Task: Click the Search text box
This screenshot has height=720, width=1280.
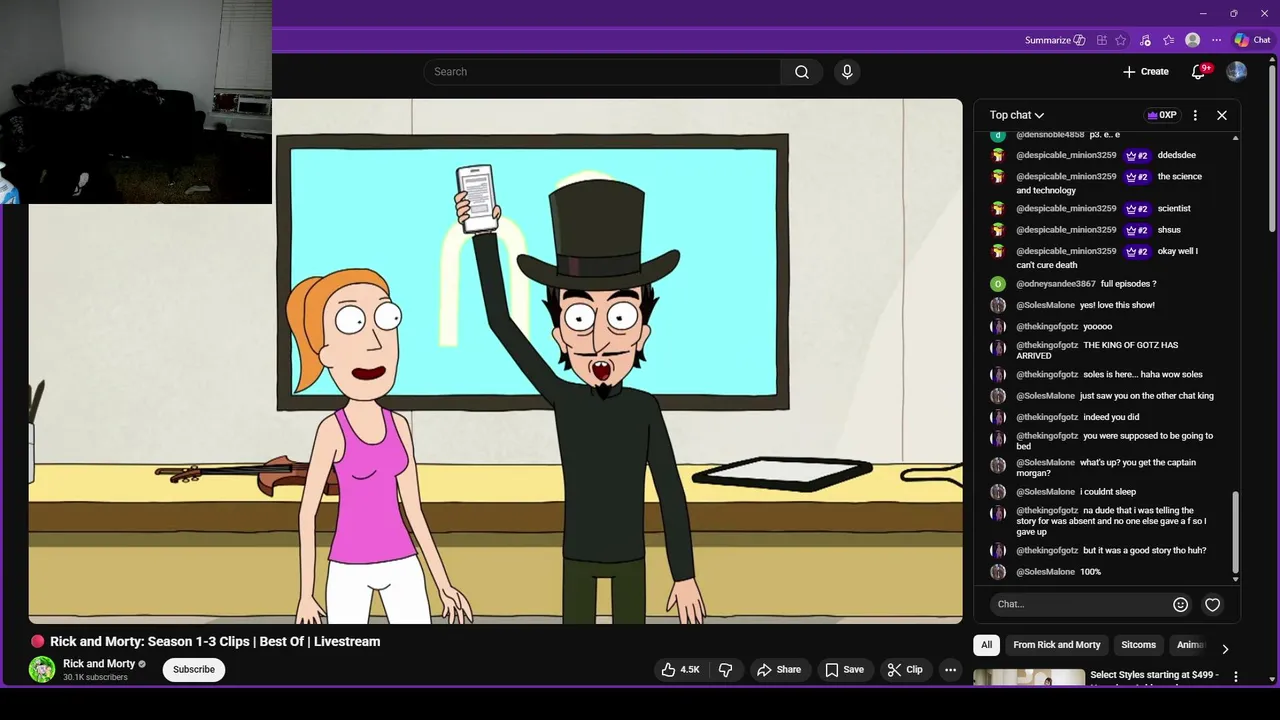Action: tap(602, 72)
